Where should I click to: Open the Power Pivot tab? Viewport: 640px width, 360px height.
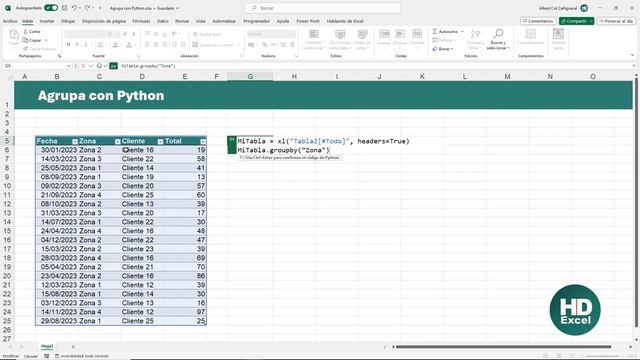point(308,21)
